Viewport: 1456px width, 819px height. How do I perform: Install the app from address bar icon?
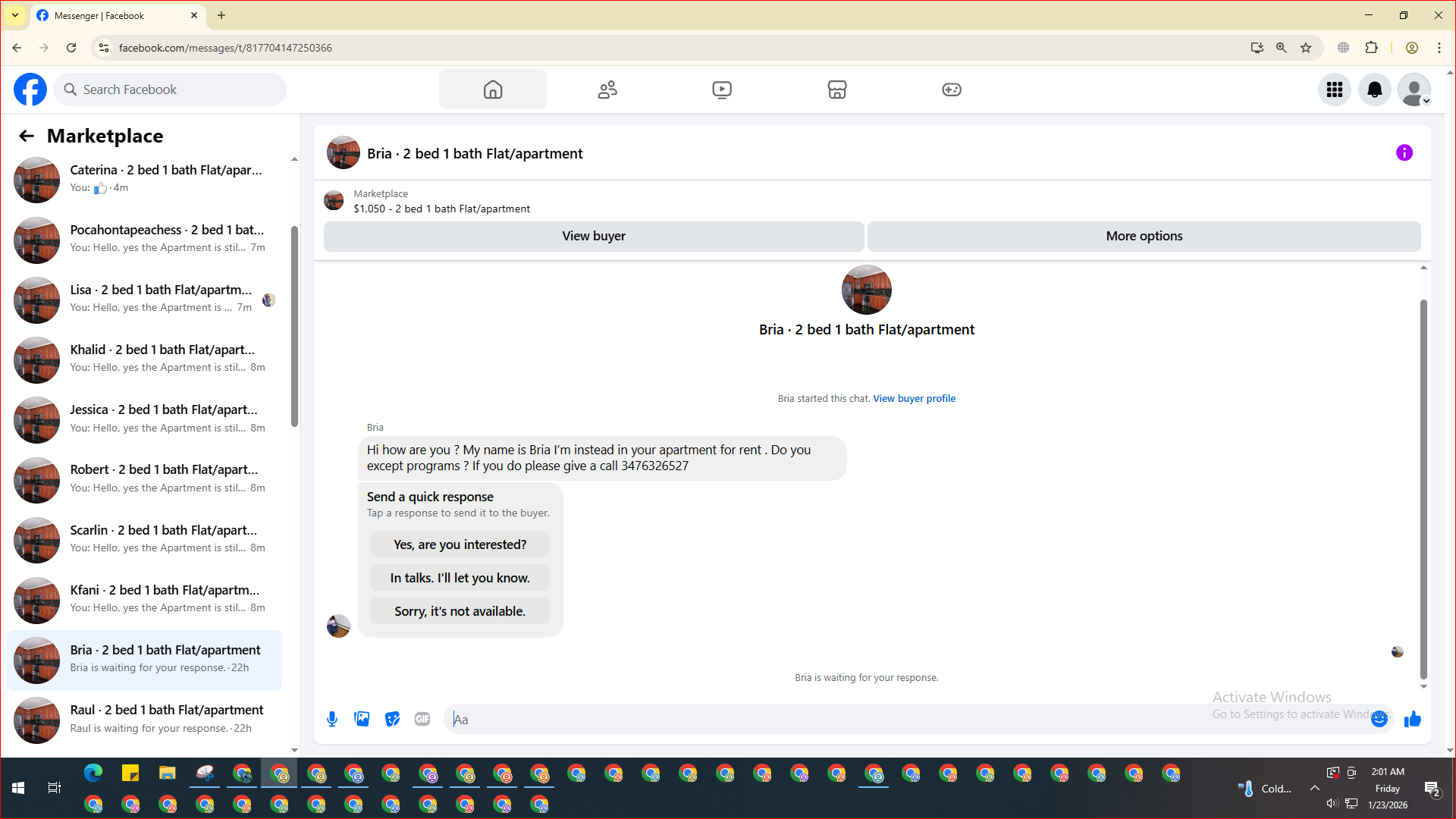pos(1257,48)
